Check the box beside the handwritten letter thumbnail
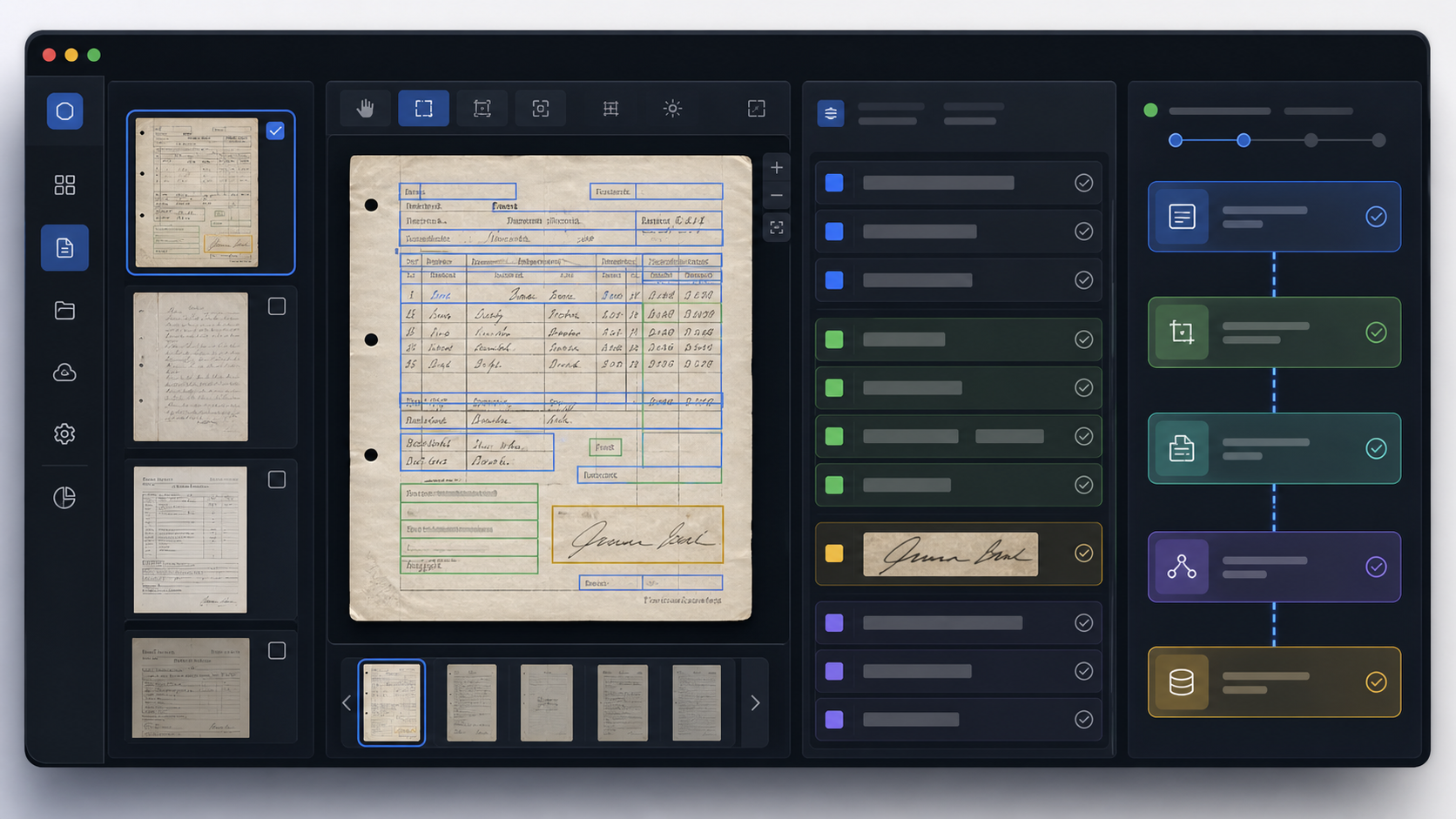Screen dimensions: 1456x819 point(277,306)
